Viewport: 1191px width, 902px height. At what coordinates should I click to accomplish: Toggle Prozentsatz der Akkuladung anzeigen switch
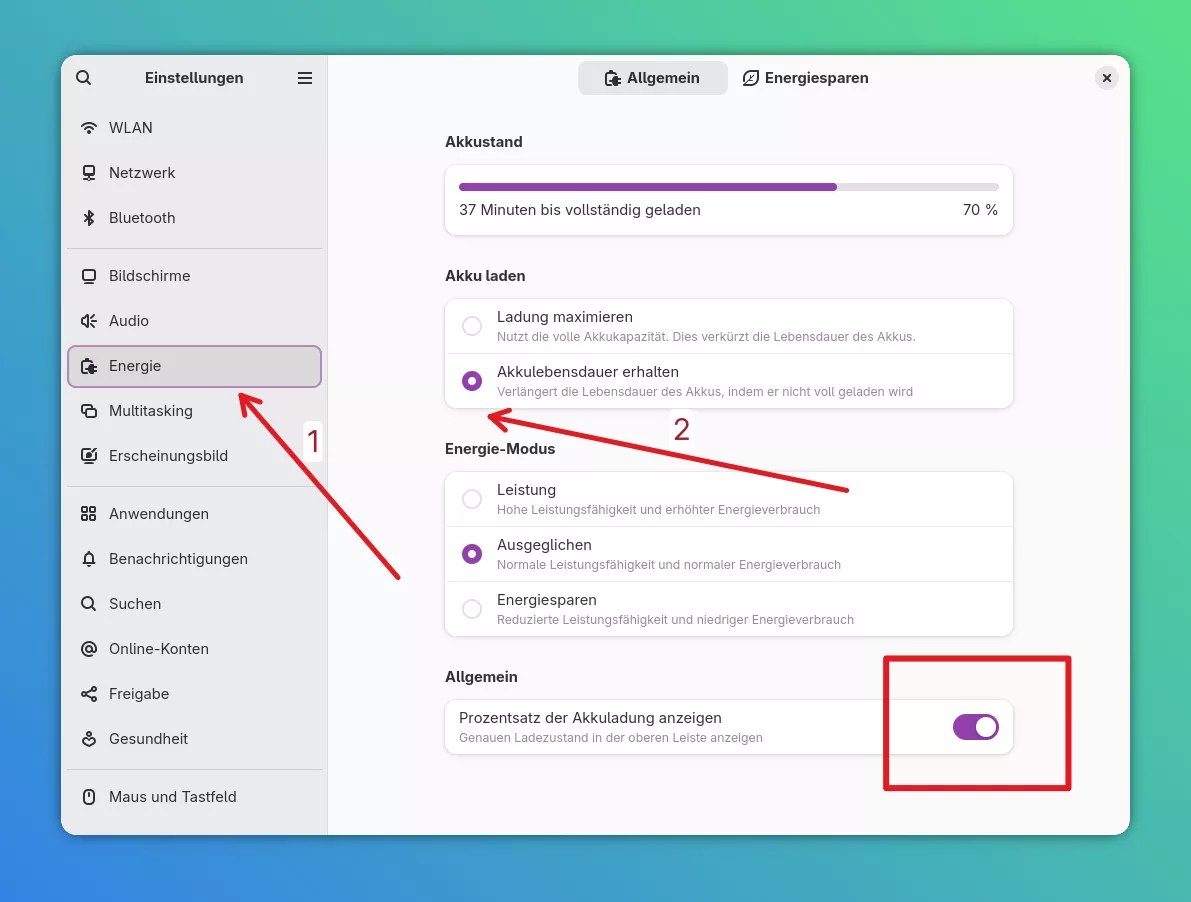[975, 727]
